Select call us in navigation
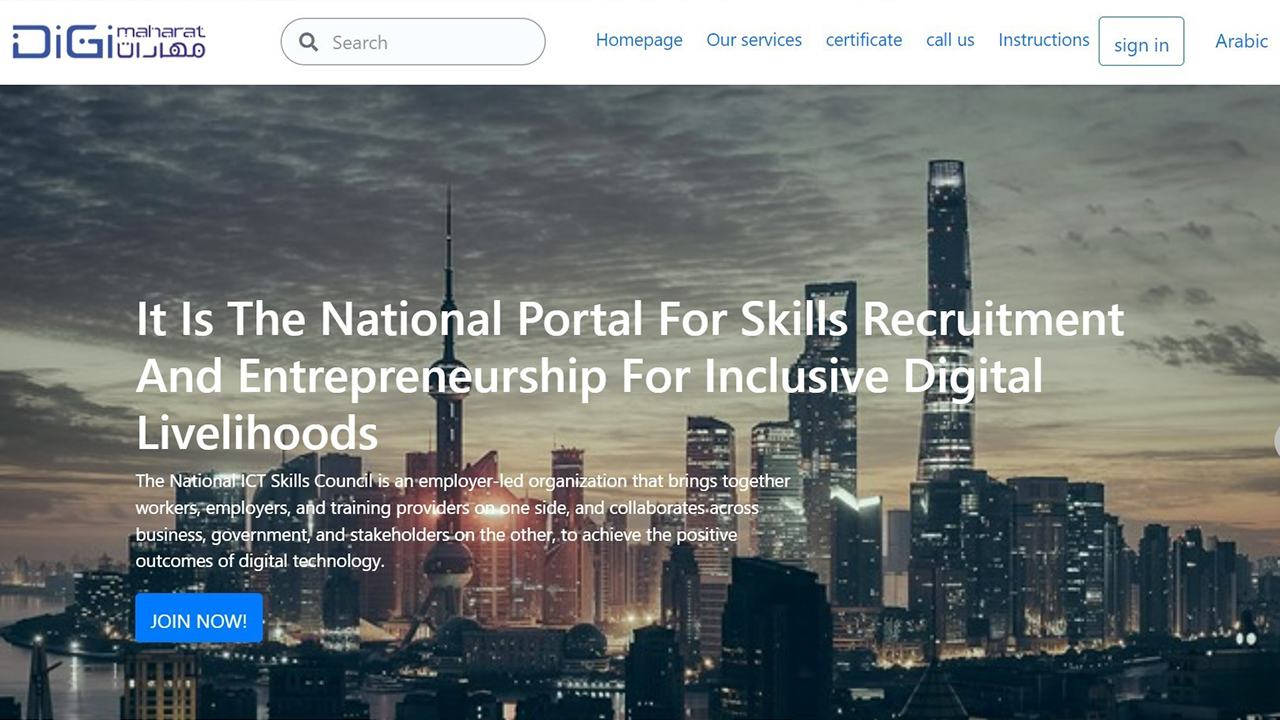 [950, 40]
